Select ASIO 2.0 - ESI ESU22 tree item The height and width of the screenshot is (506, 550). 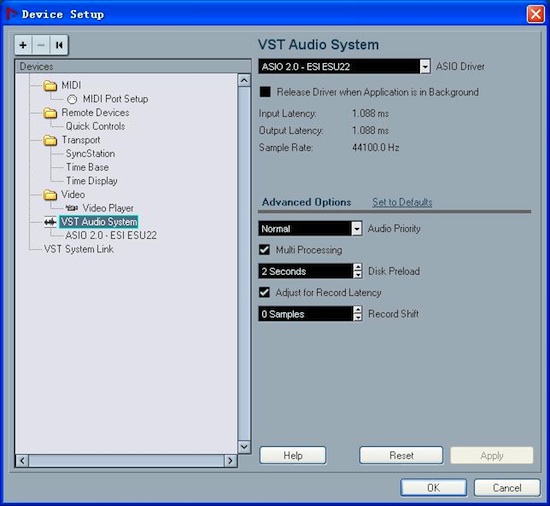pos(111,235)
